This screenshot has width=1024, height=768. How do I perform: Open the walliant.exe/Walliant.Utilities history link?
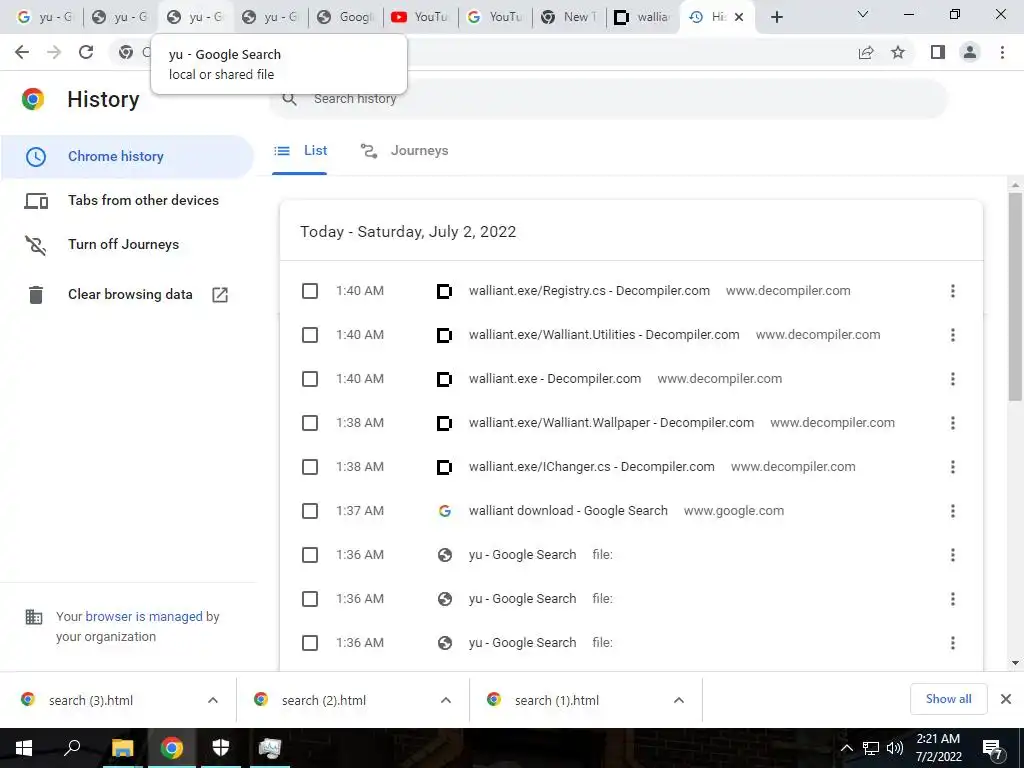tap(604, 335)
